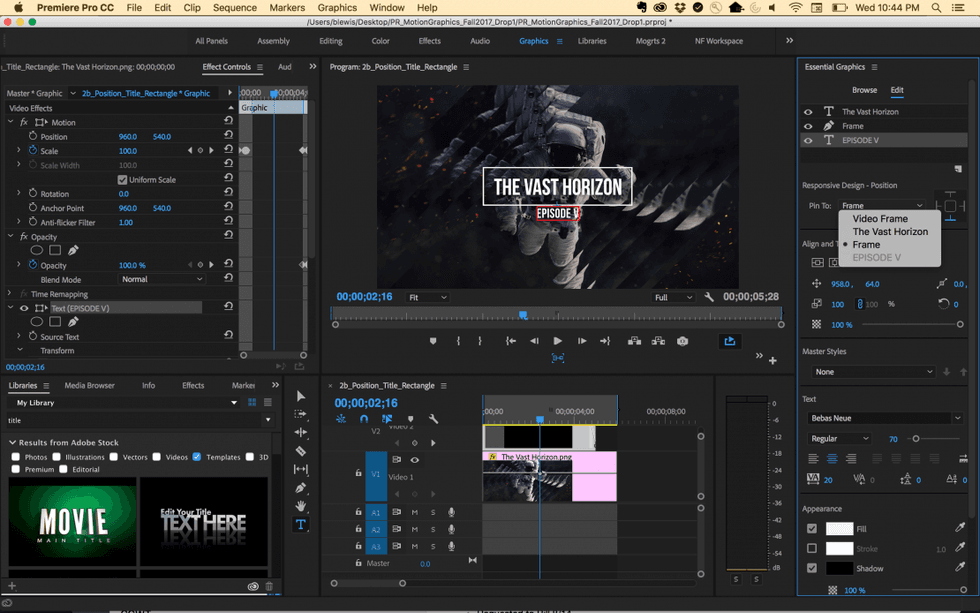Toggle Video 1 track output eye
The image size is (980, 613).
pos(414,460)
